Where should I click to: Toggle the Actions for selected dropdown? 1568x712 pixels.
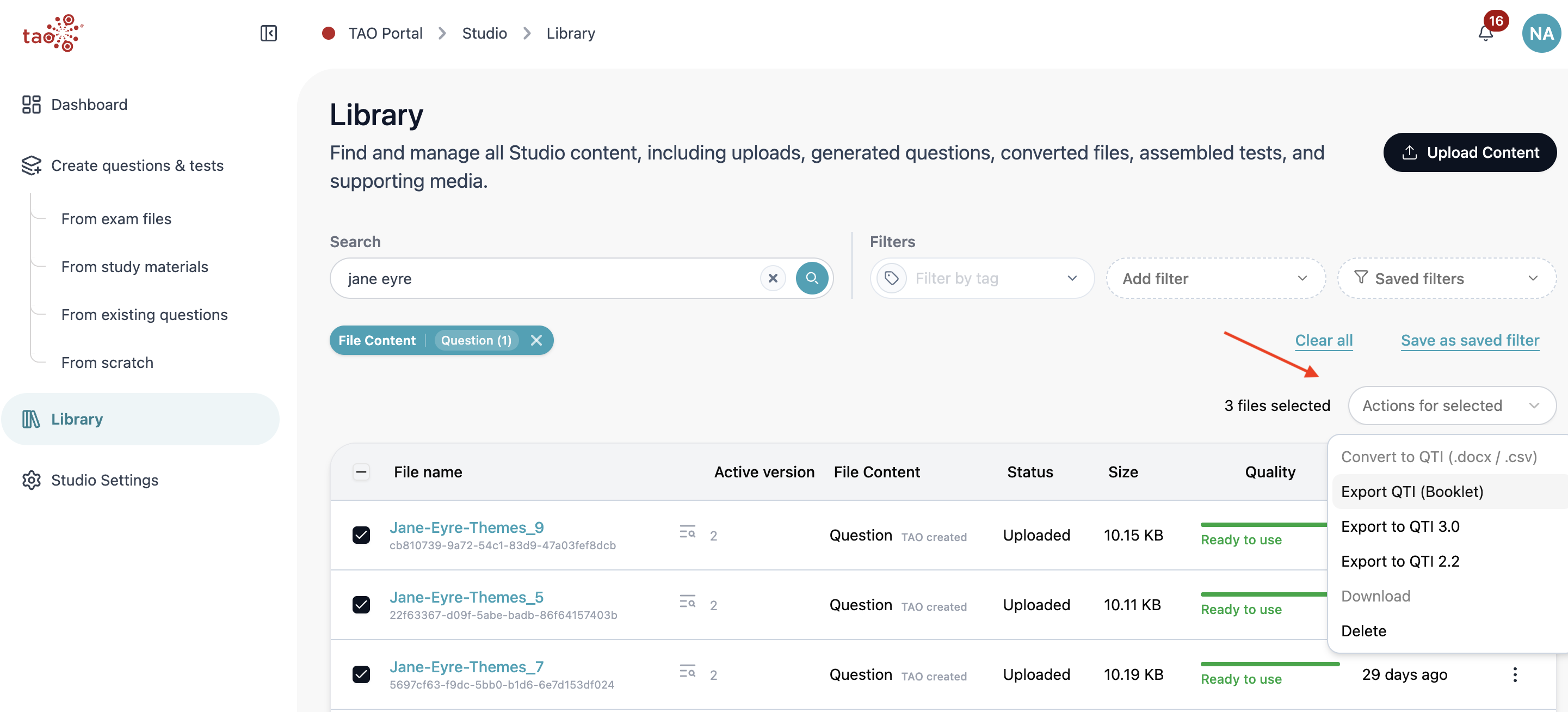(x=1452, y=406)
